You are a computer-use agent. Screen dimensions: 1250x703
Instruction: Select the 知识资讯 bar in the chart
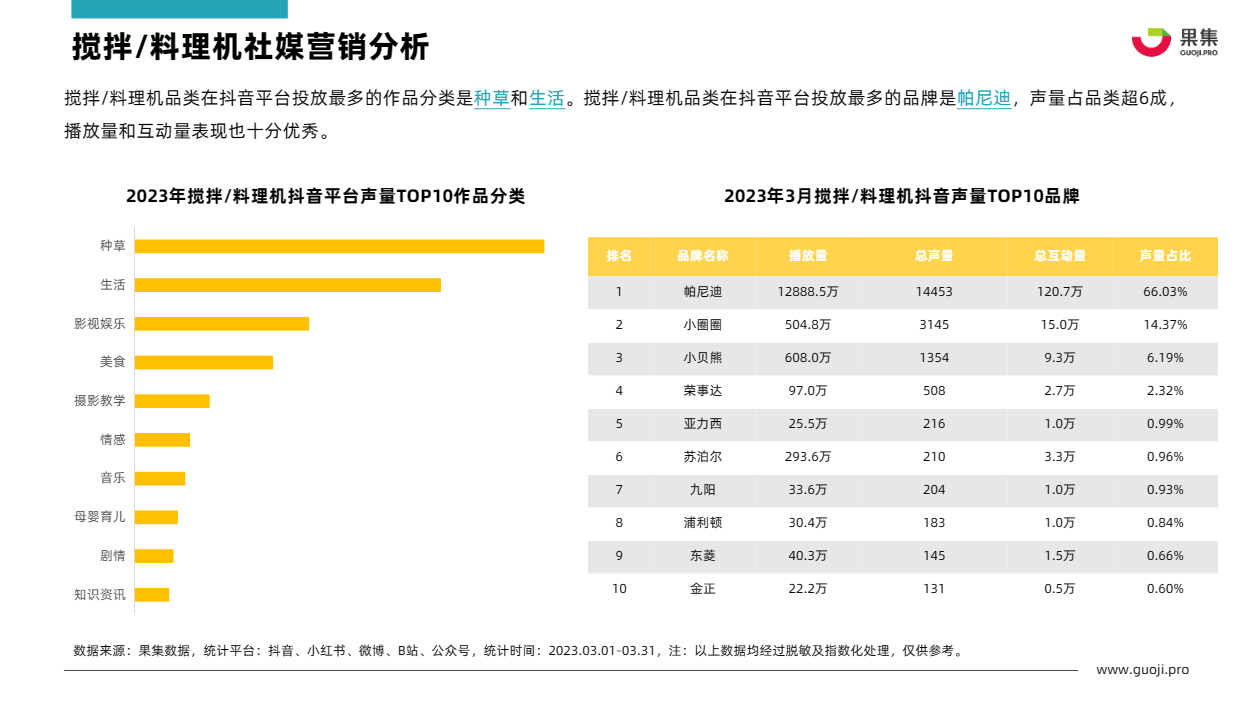point(152,595)
